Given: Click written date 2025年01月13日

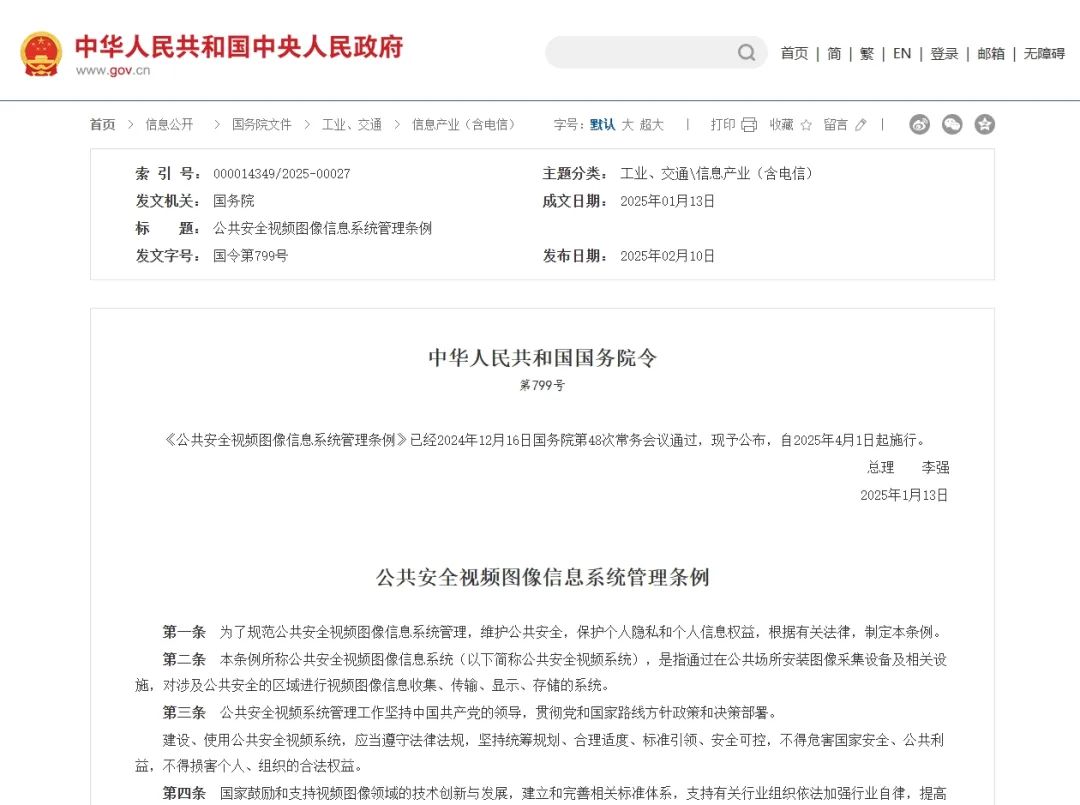Looking at the screenshot, I should pyautogui.click(x=667, y=201).
